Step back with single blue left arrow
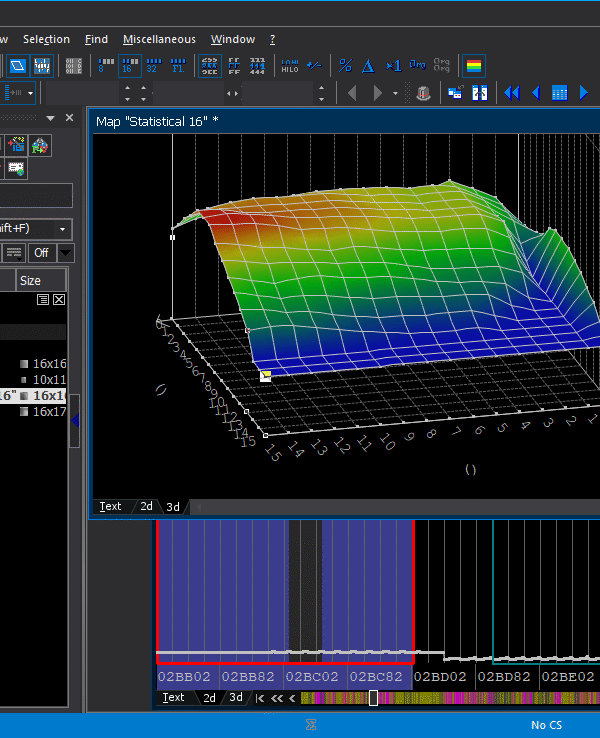Viewport: 600px width, 738px height. (536, 93)
